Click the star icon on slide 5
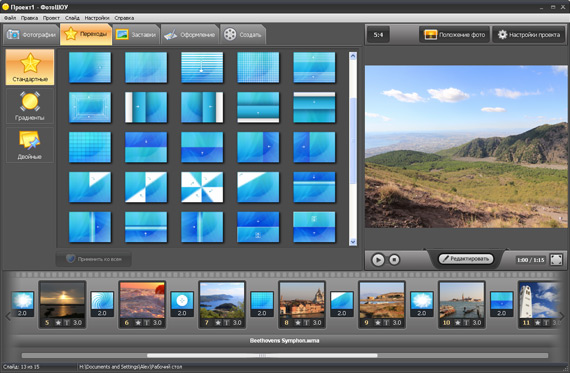 (x=58, y=322)
